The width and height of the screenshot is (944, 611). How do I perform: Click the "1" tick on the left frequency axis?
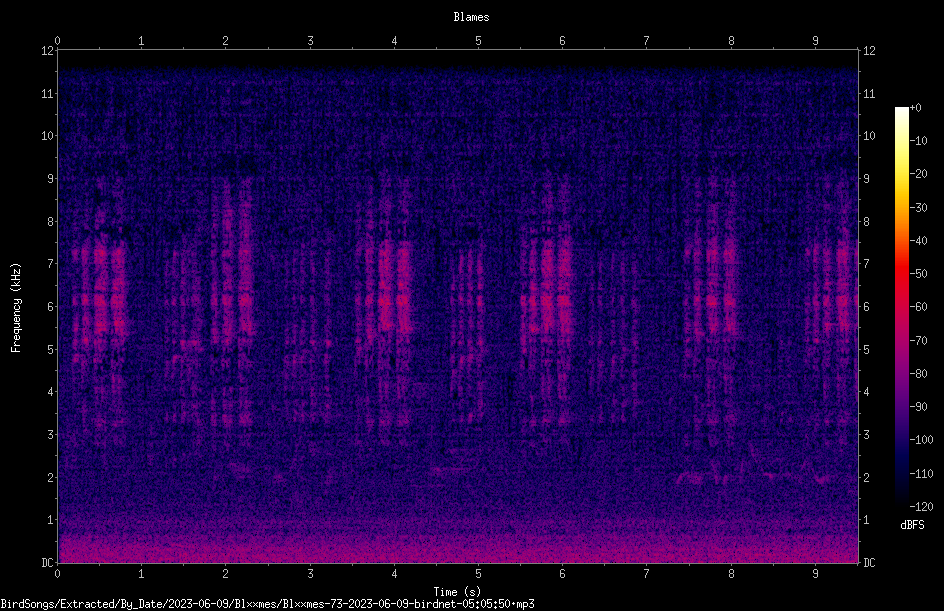pyautogui.click(x=50, y=520)
